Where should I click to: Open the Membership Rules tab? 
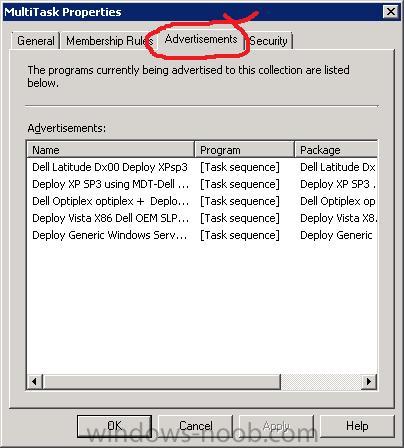[x=109, y=41]
